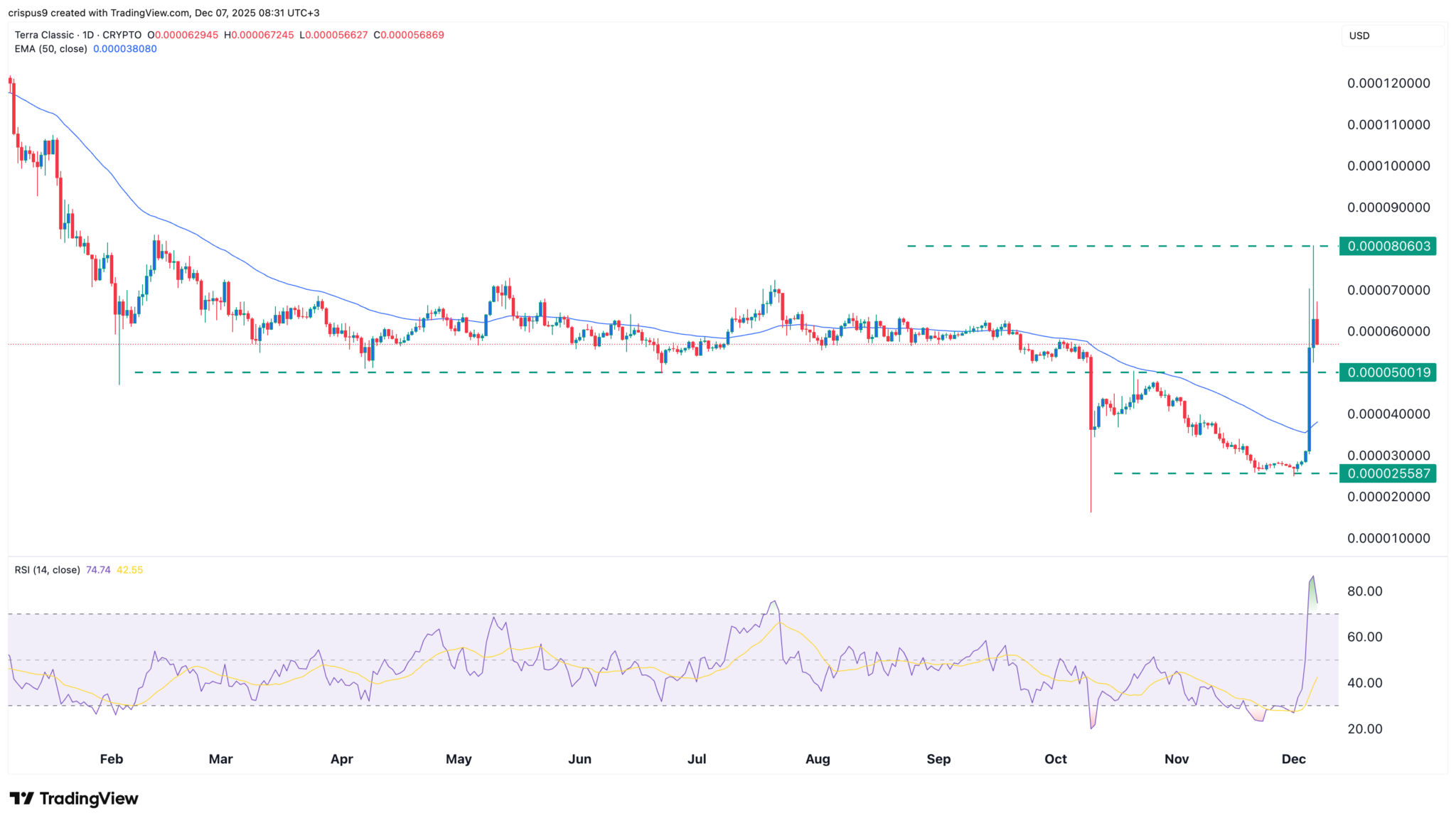Viewport: 1456px width, 823px height.
Task: Select the EMA (50, close) indicator legend
Action: (x=51, y=49)
